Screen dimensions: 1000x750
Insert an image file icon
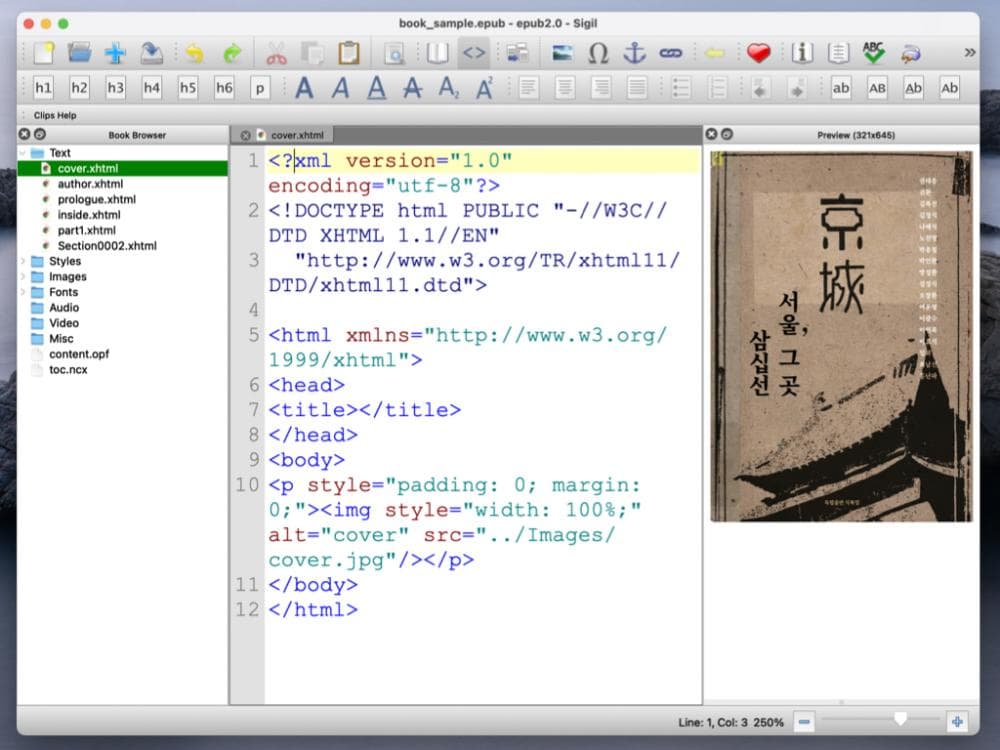562,53
